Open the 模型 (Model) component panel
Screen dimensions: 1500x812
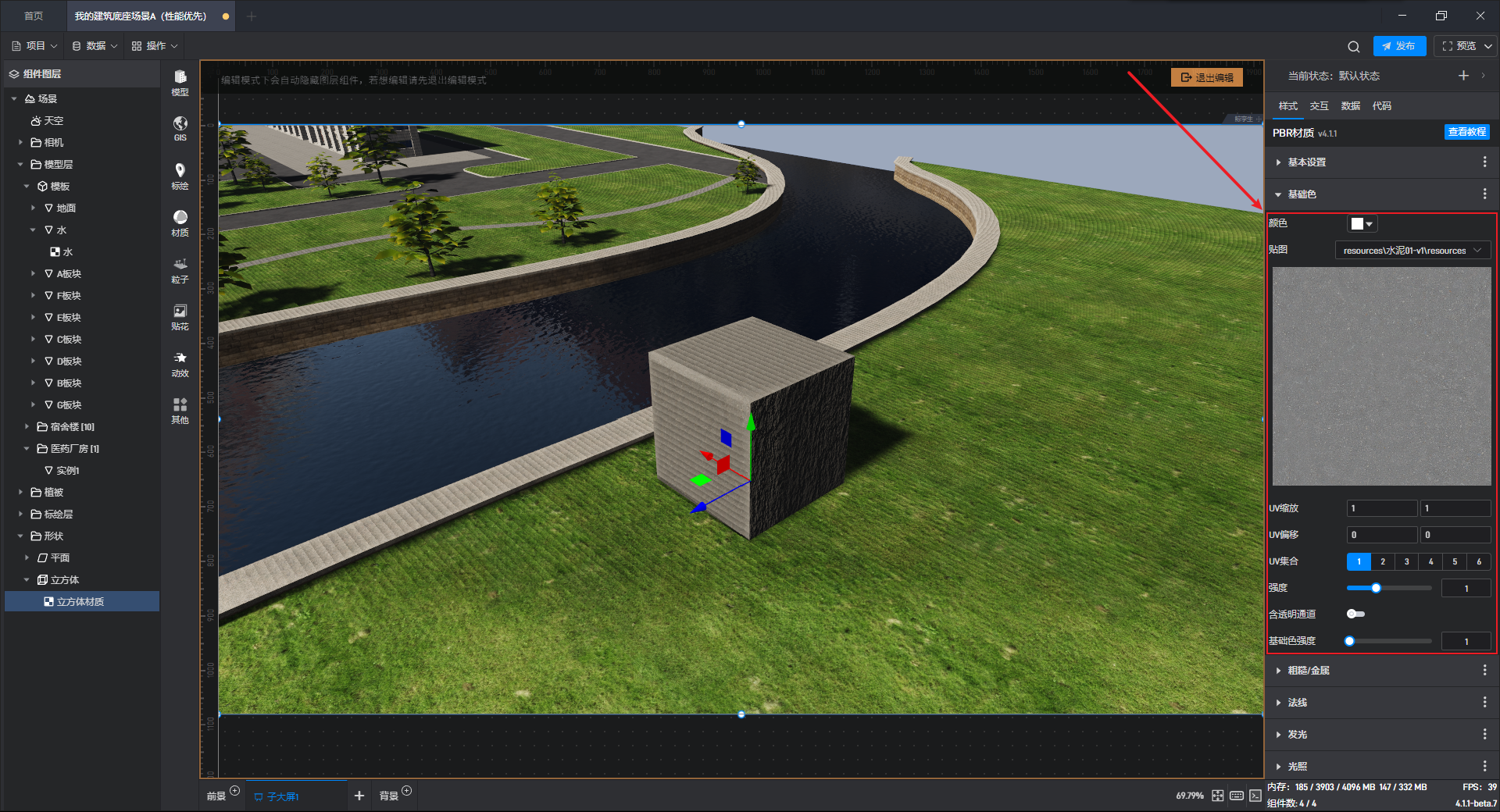point(180,81)
